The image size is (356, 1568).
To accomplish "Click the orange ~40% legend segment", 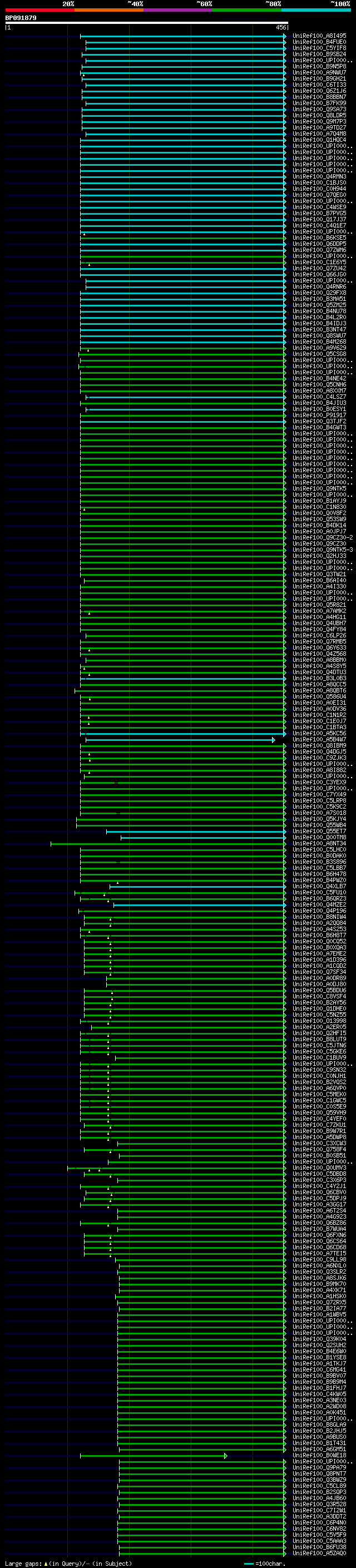I will tap(109, 10).
